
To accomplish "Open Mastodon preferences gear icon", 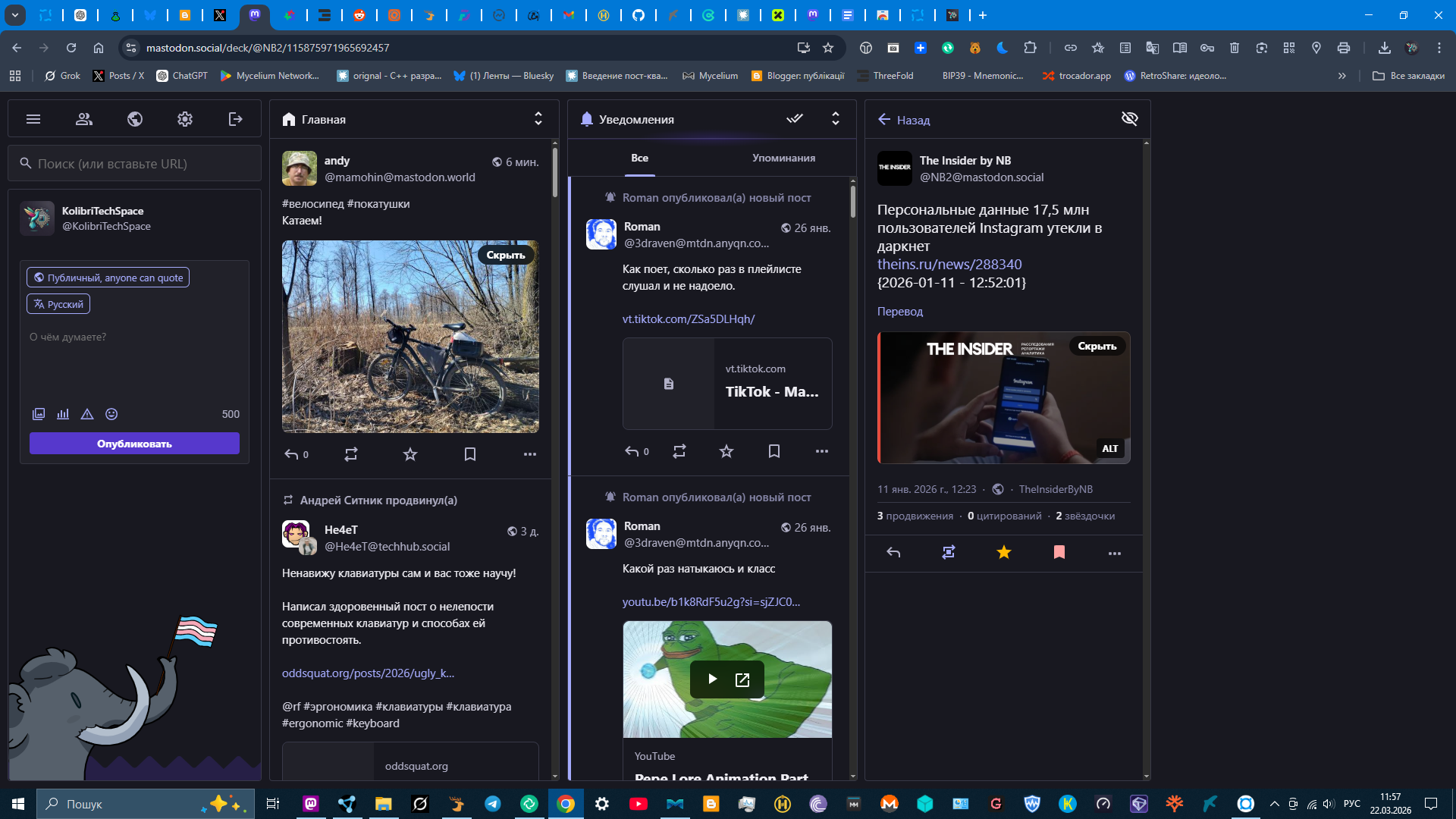I will point(185,119).
